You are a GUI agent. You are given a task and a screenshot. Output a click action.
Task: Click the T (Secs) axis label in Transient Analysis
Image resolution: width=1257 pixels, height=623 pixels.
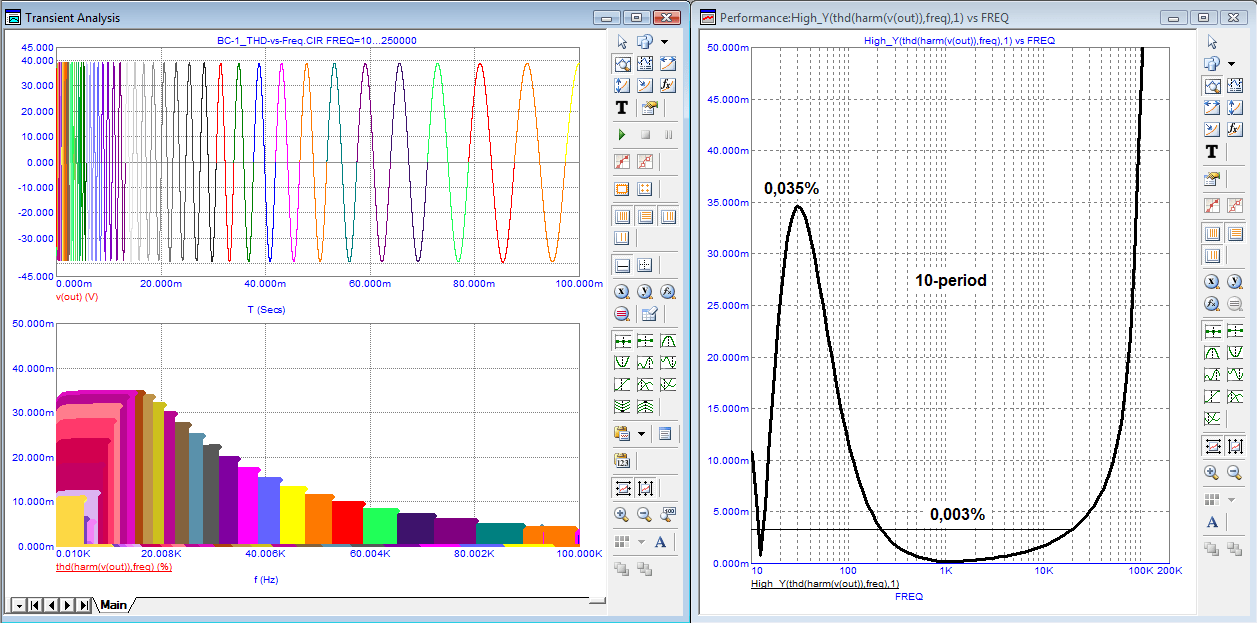click(266, 310)
